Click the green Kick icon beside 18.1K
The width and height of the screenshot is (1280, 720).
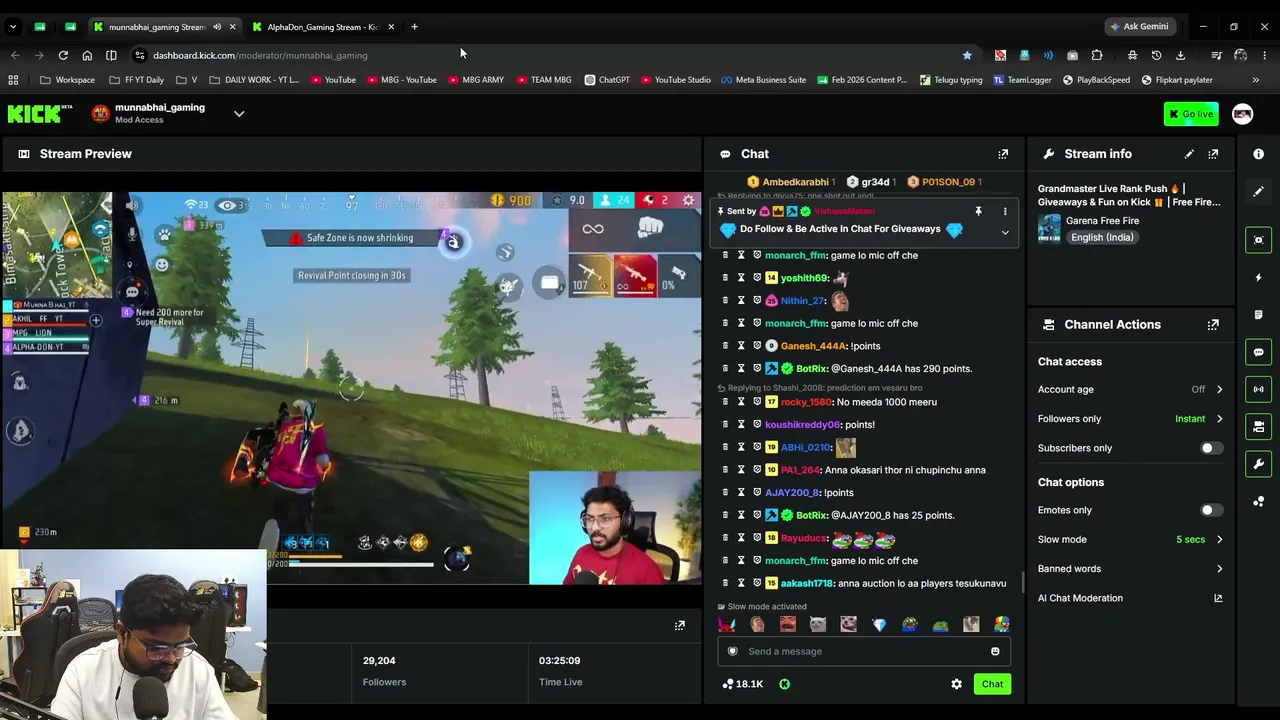click(x=784, y=684)
